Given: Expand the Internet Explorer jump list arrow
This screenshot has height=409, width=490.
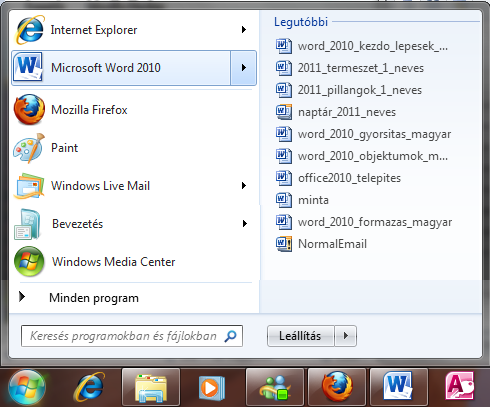Looking at the screenshot, I should point(244,30).
